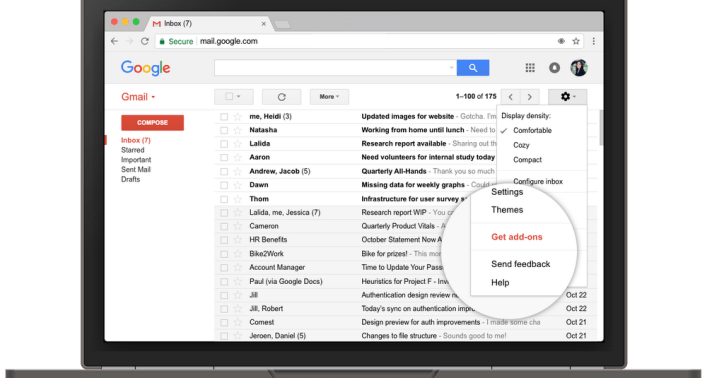
Task: Select the Aaron email checkbox
Action: tap(224, 157)
